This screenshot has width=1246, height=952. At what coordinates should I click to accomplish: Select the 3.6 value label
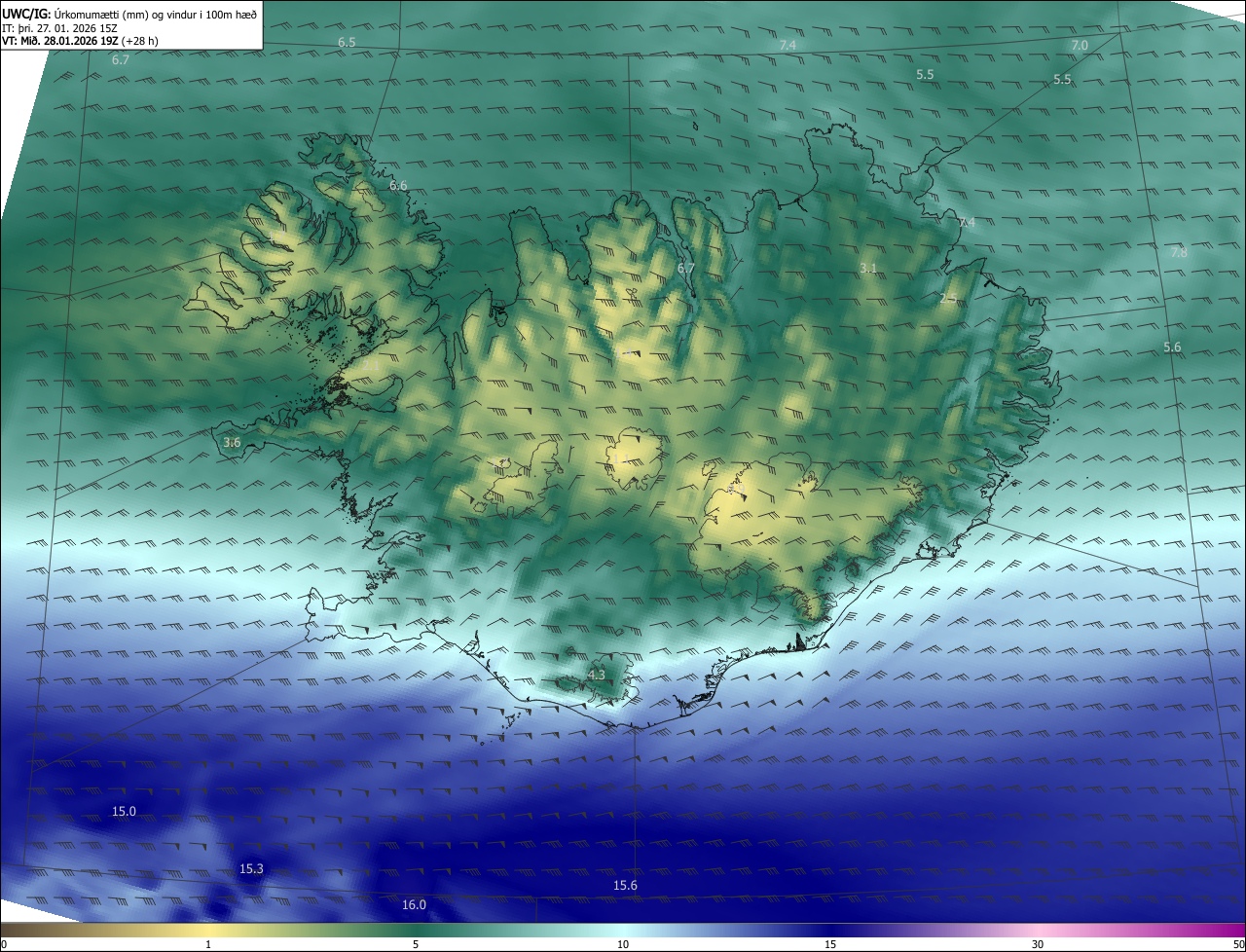click(232, 443)
